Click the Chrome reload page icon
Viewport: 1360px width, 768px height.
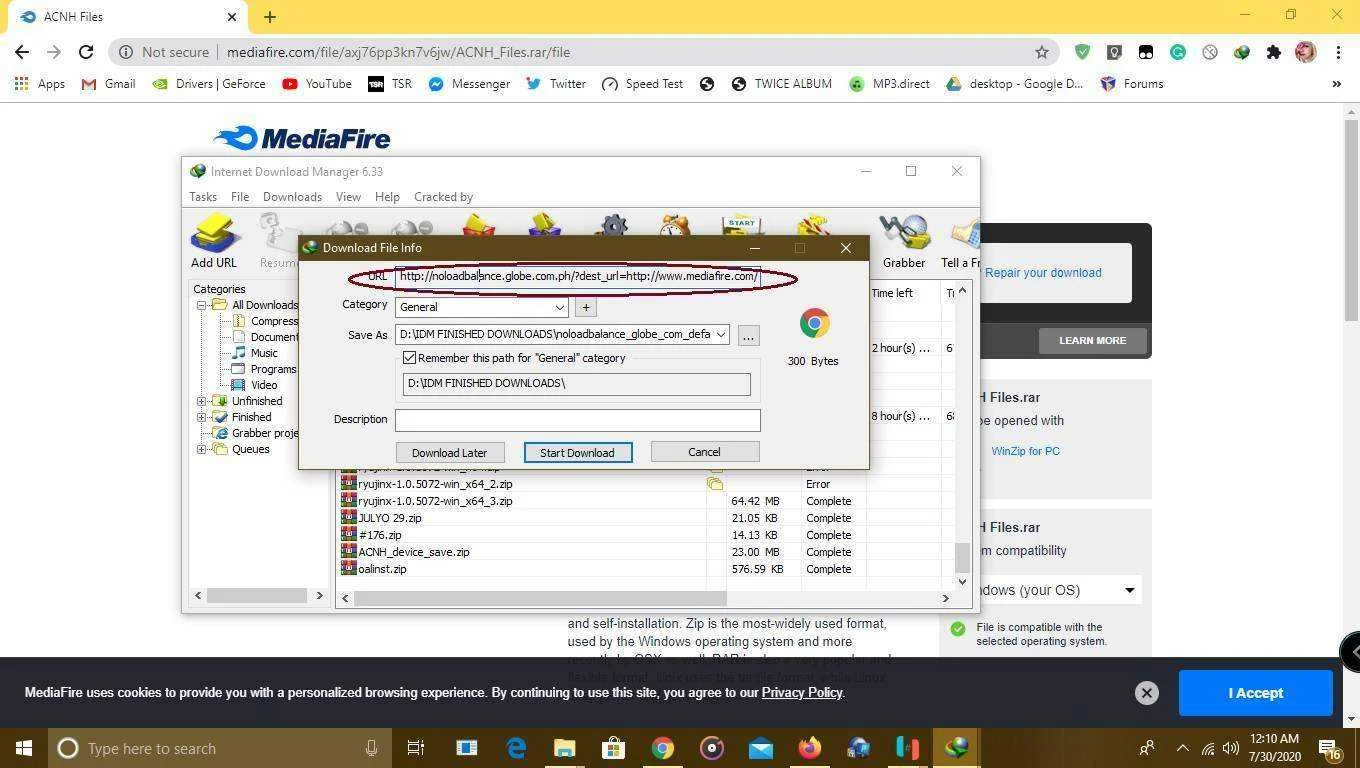(x=86, y=52)
